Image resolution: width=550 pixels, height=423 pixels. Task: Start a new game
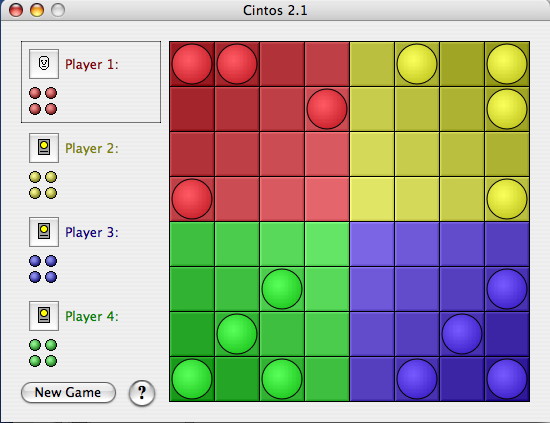click(68, 392)
